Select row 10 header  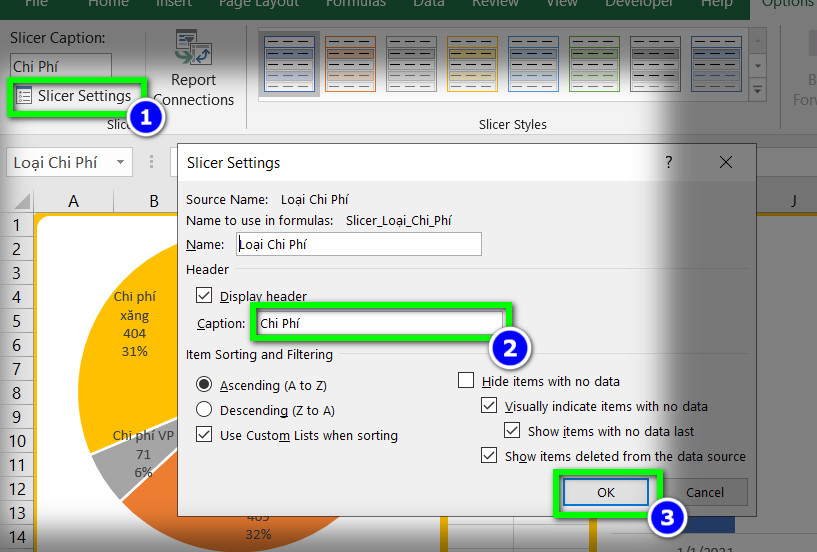[x=17, y=441]
